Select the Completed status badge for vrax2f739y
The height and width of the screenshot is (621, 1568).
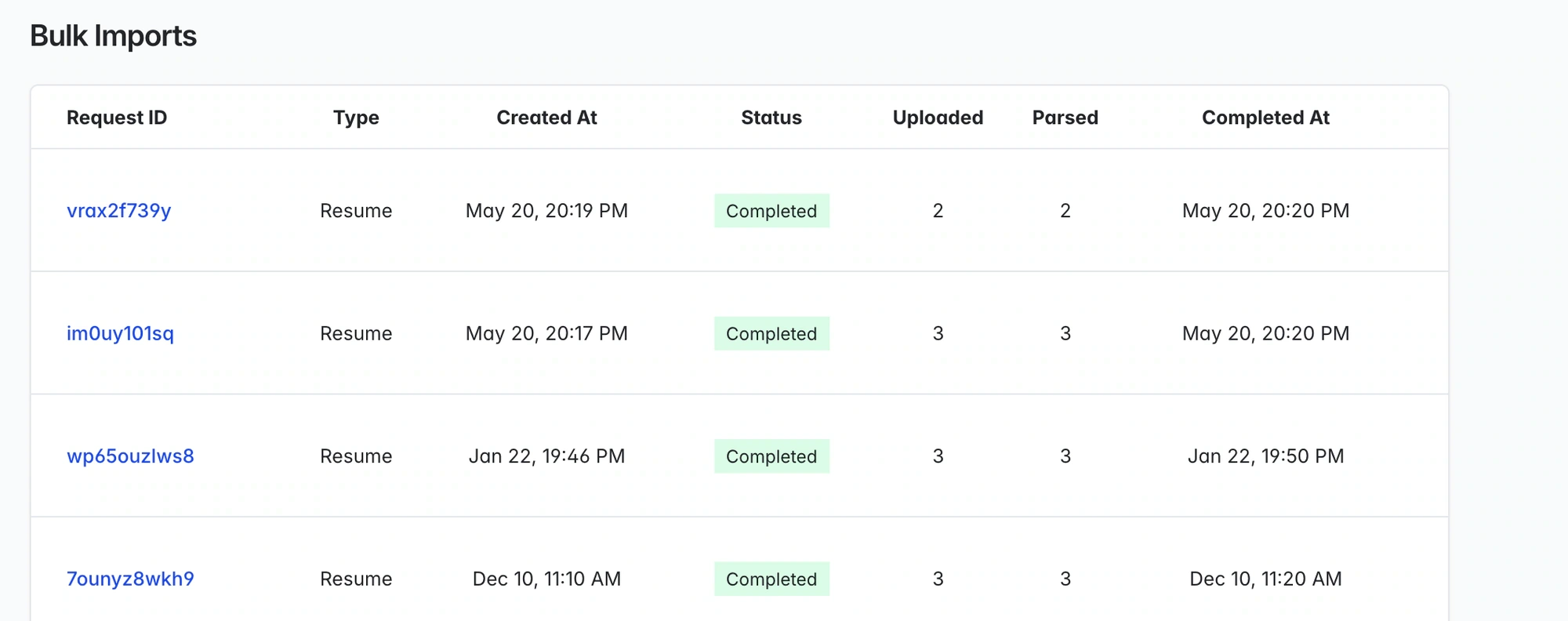click(771, 211)
